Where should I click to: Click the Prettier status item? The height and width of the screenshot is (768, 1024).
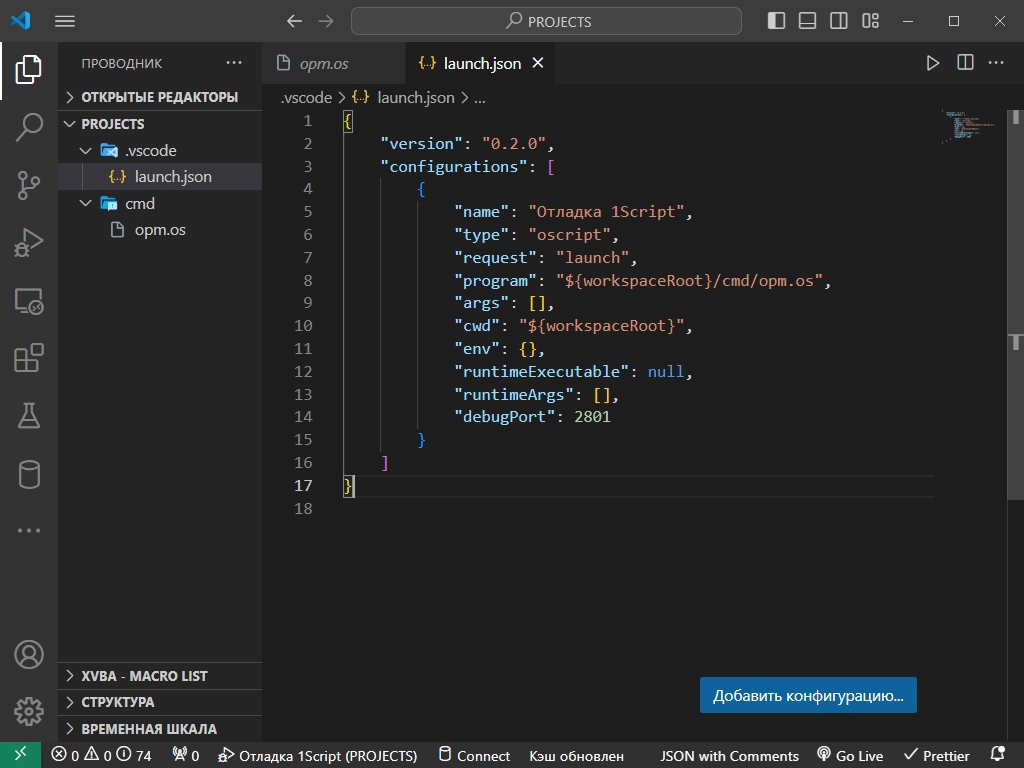coord(936,756)
